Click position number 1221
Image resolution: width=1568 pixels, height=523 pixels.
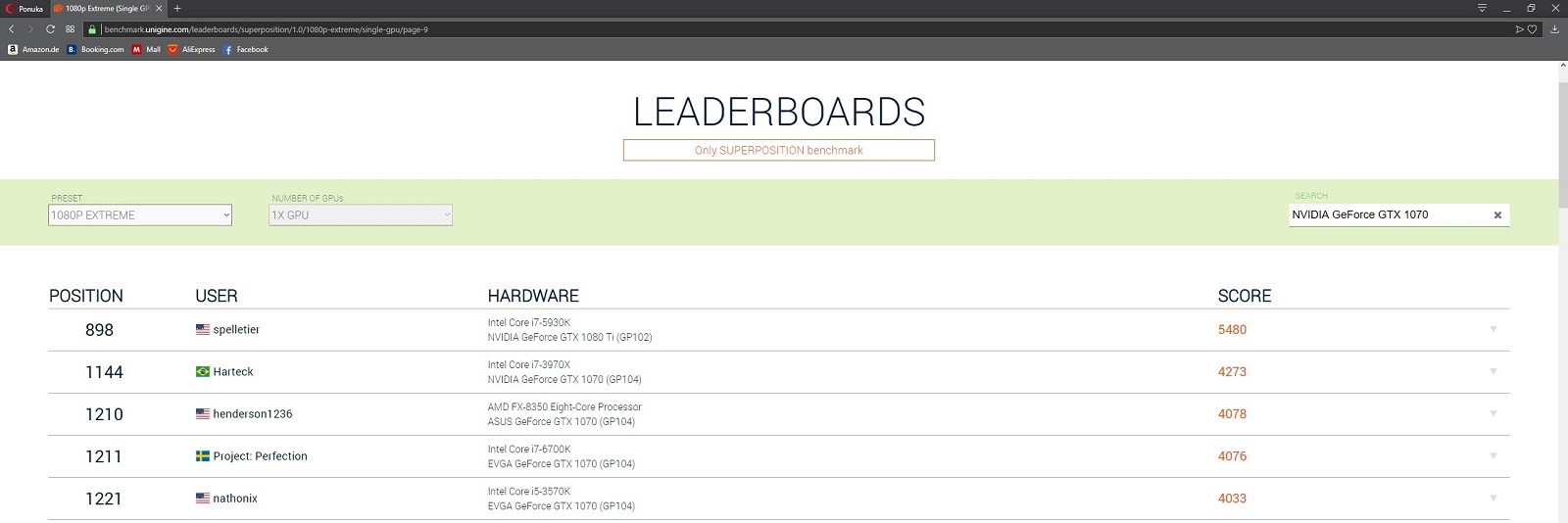point(104,499)
